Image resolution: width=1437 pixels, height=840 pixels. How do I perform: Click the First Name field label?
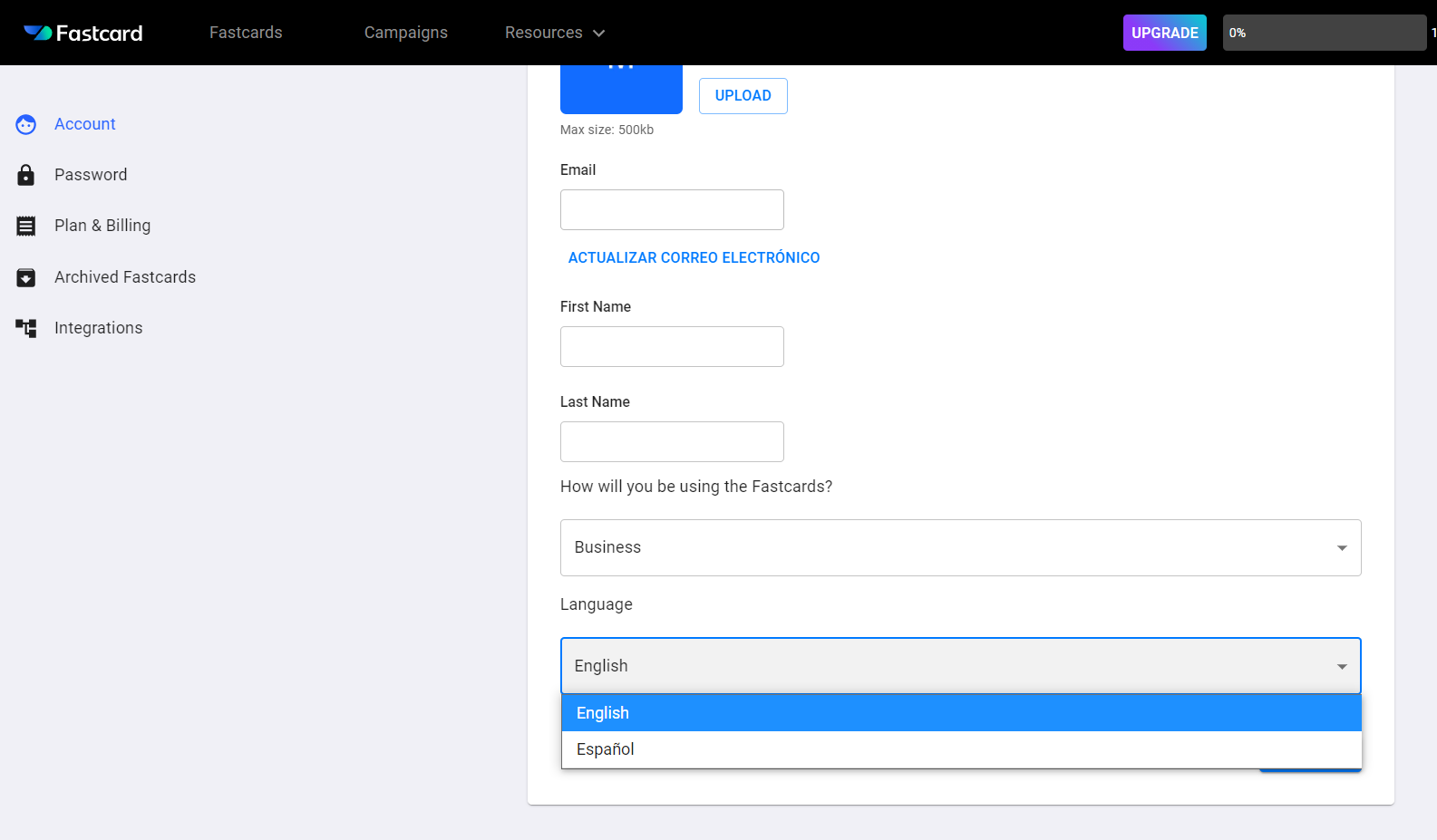pos(596,306)
